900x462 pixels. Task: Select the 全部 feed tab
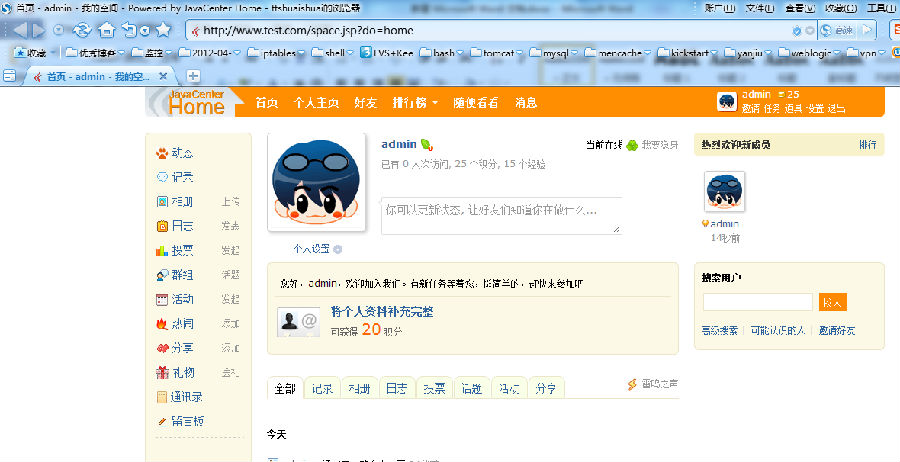click(x=285, y=389)
